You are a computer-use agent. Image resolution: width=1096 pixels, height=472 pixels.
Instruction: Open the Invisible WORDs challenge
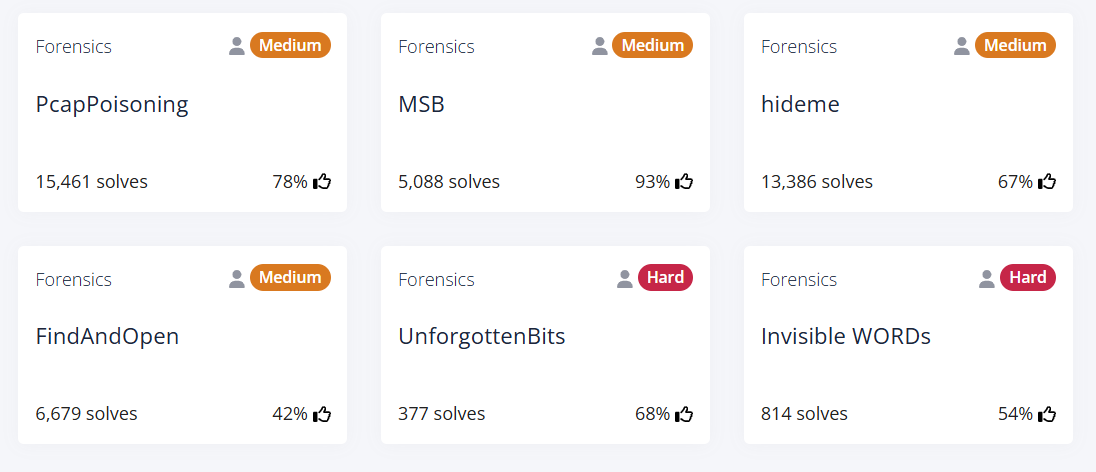(846, 336)
